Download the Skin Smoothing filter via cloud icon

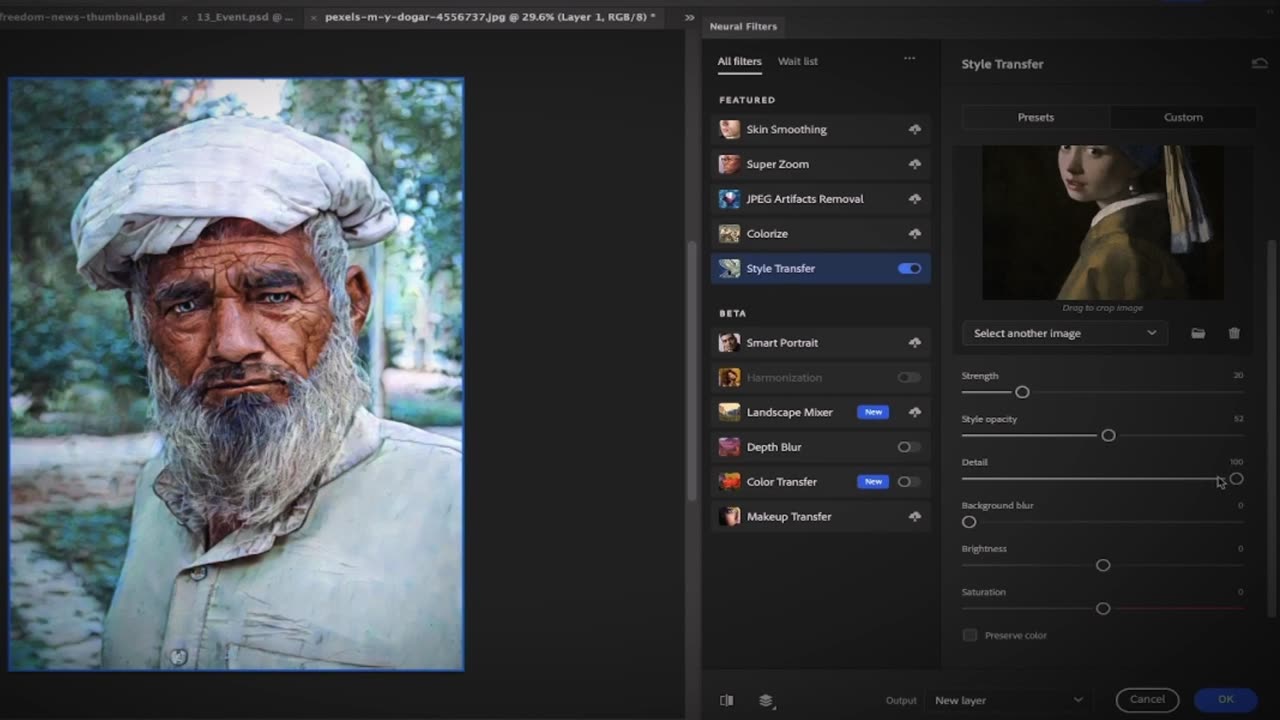pos(914,129)
